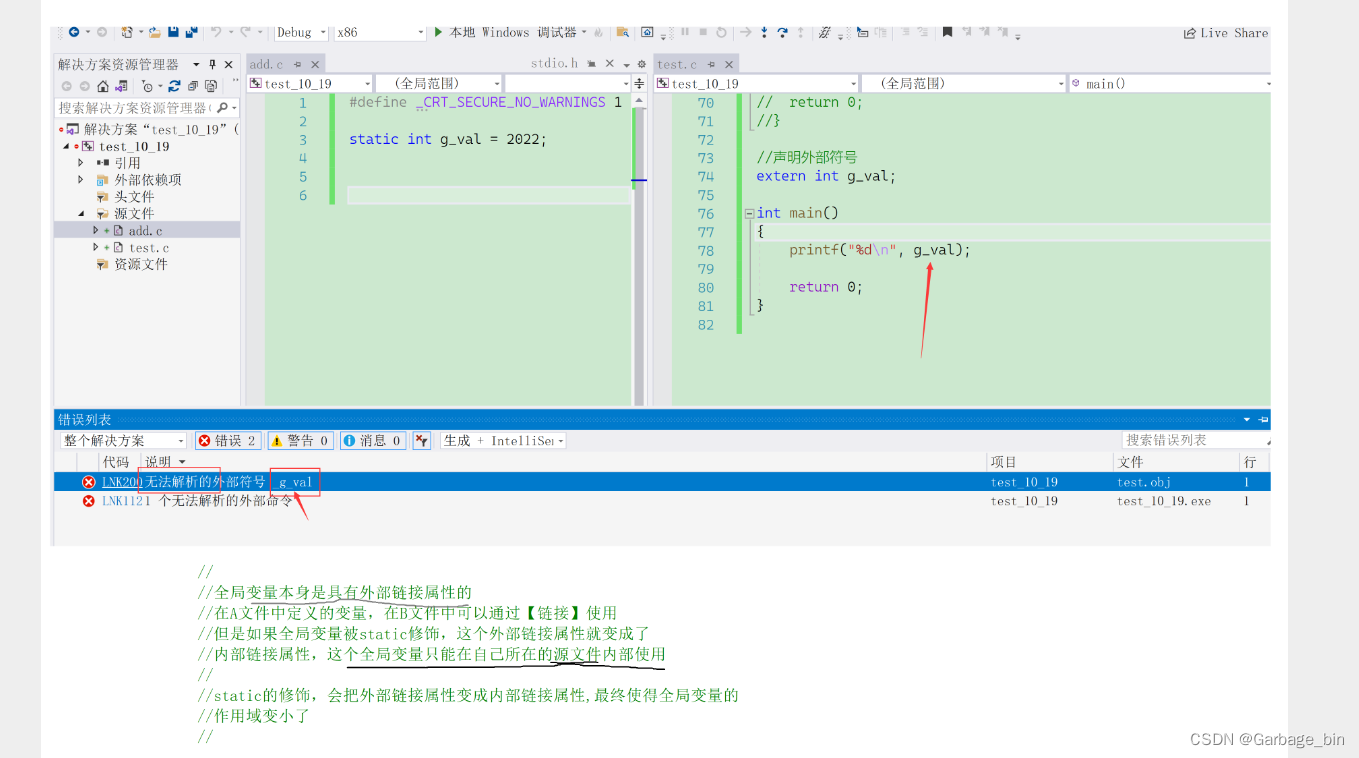Click the Undo icon in the toolbar
The width and height of the screenshot is (1359, 758).
[x=217, y=32]
